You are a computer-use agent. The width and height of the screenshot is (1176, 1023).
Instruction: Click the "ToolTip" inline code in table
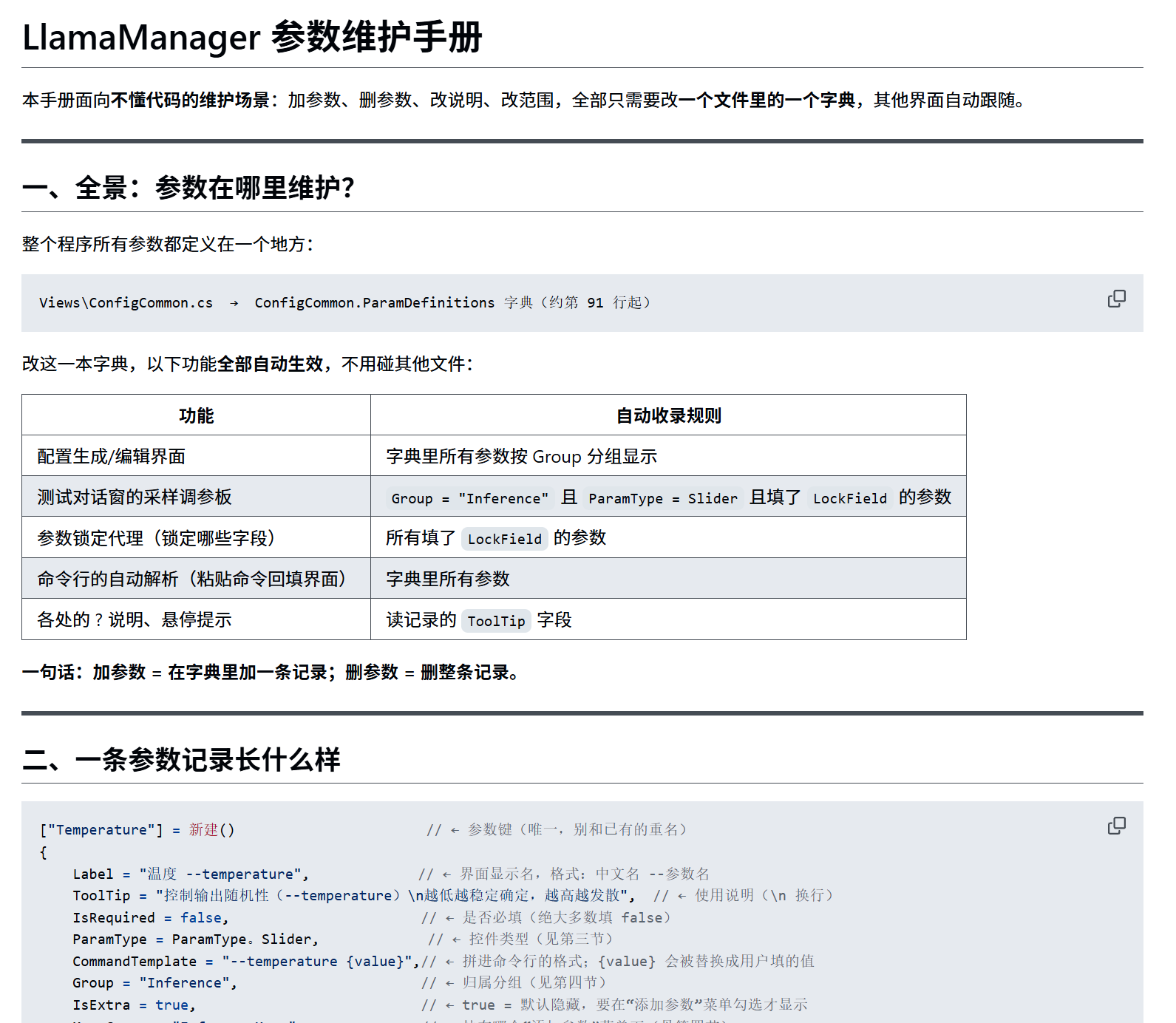click(x=496, y=621)
